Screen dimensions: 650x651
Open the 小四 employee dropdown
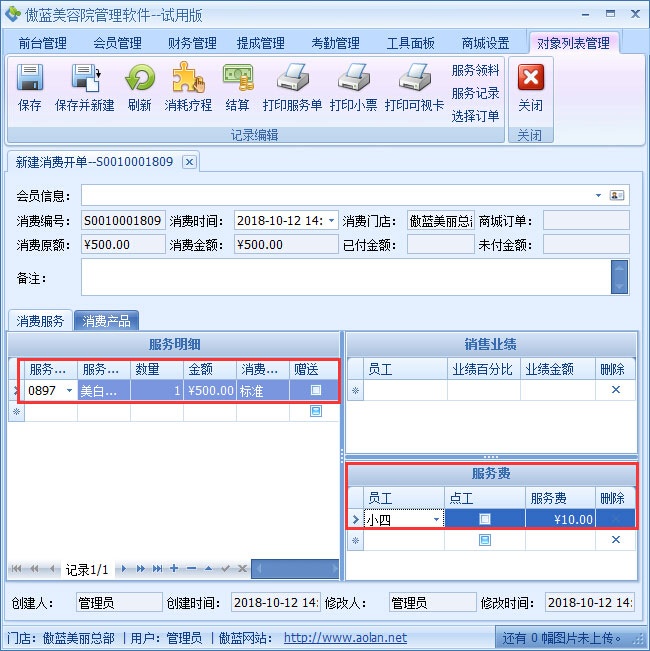point(436,519)
